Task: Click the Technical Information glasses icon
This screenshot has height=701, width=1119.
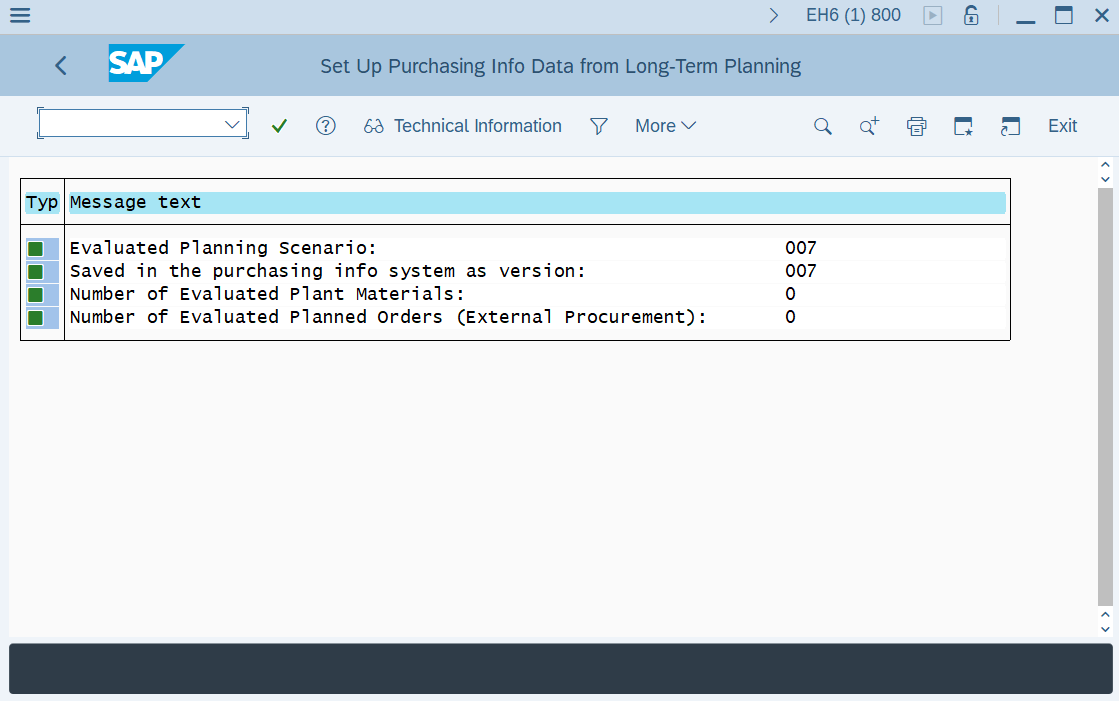Action: (374, 125)
